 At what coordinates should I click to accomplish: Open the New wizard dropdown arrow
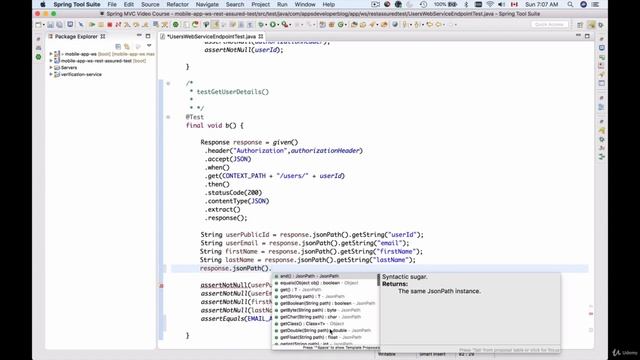pos(44,25)
